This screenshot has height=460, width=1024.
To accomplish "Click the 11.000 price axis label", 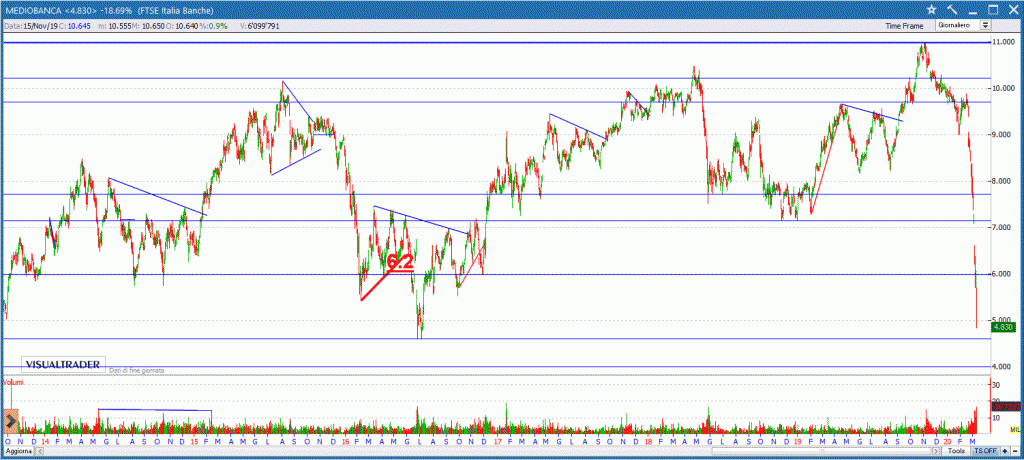I will tap(1002, 42).
